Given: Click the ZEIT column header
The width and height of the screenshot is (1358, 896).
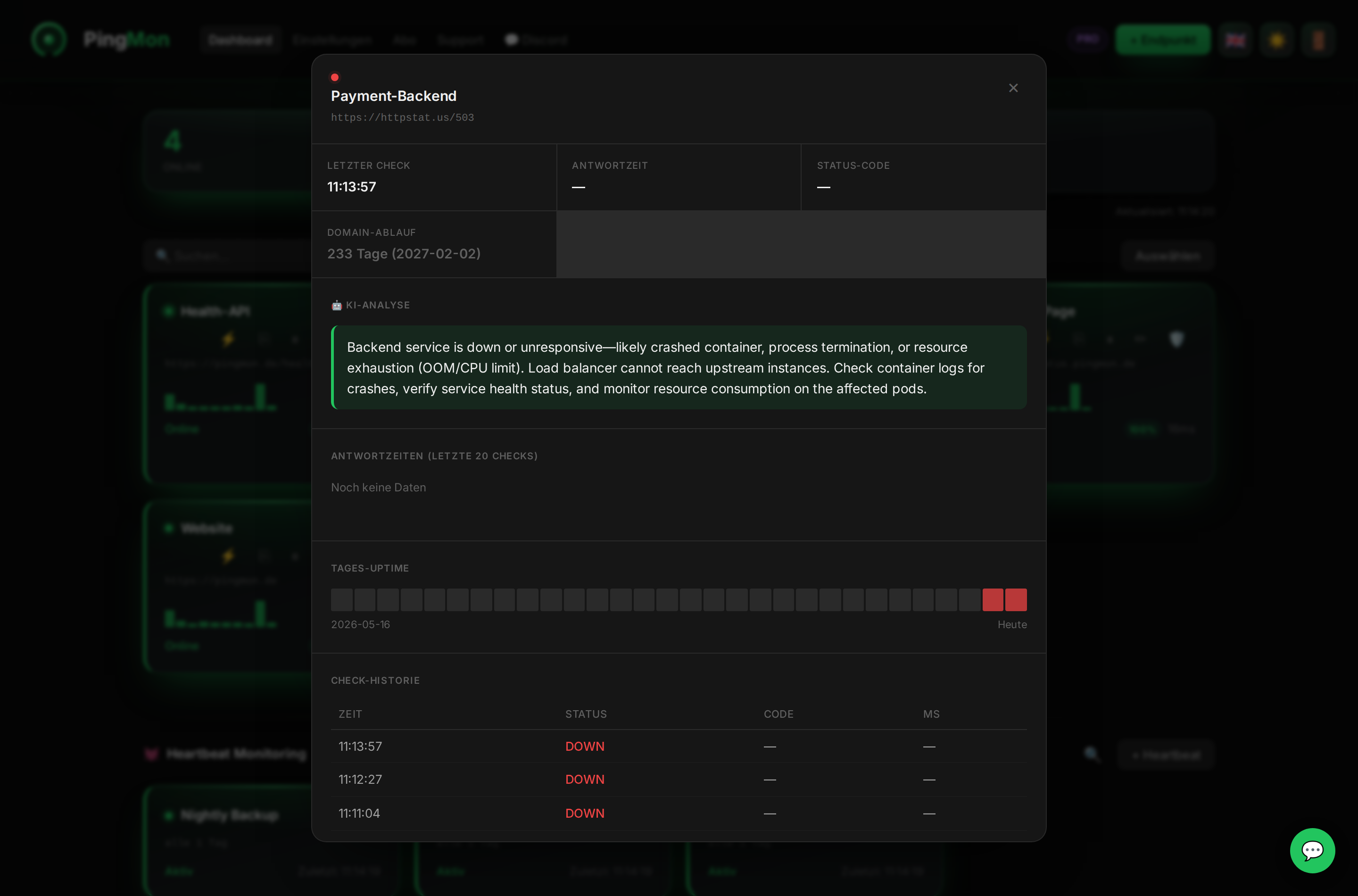Looking at the screenshot, I should (350, 714).
